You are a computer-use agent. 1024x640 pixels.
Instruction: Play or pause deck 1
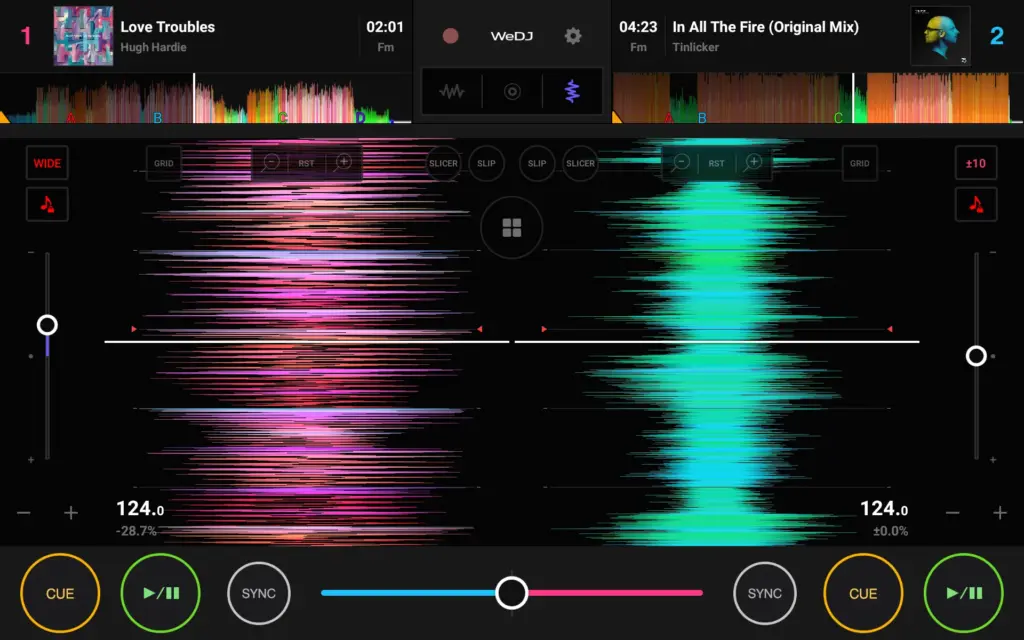point(160,593)
